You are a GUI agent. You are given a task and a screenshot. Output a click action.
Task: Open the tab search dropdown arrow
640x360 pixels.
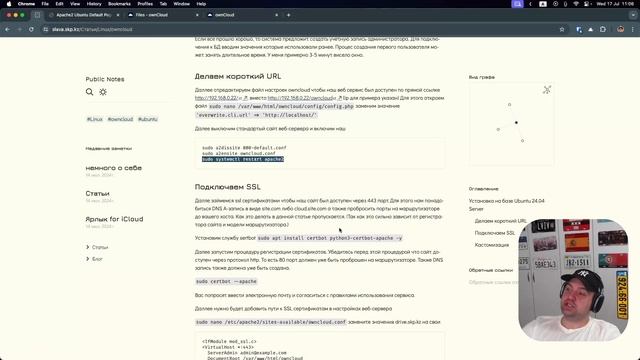[633, 15]
